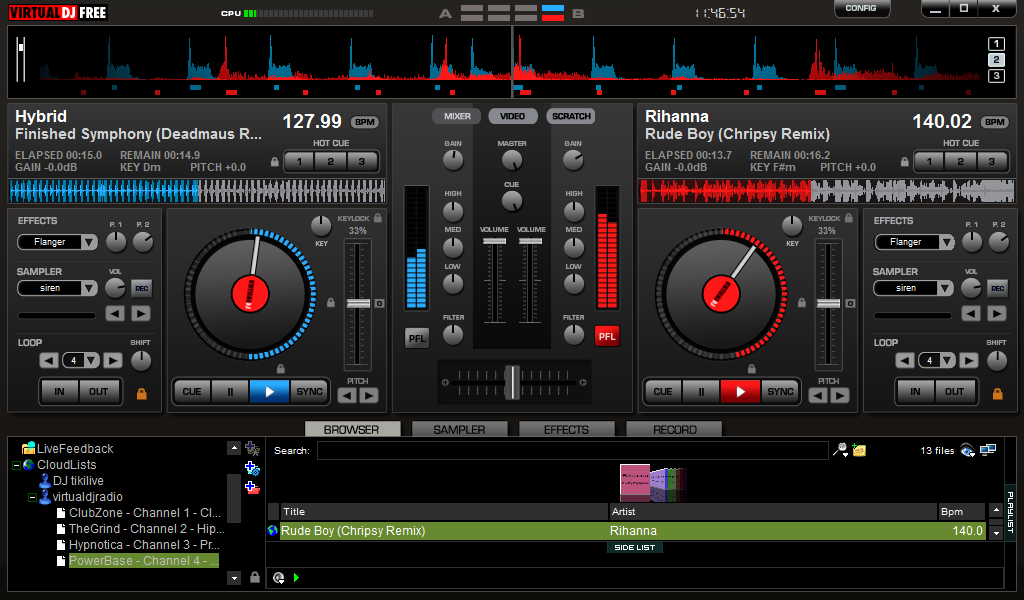The width and height of the screenshot is (1024, 600).
Task: Halve the loop length on left deck
Action: pyautogui.click(x=49, y=360)
